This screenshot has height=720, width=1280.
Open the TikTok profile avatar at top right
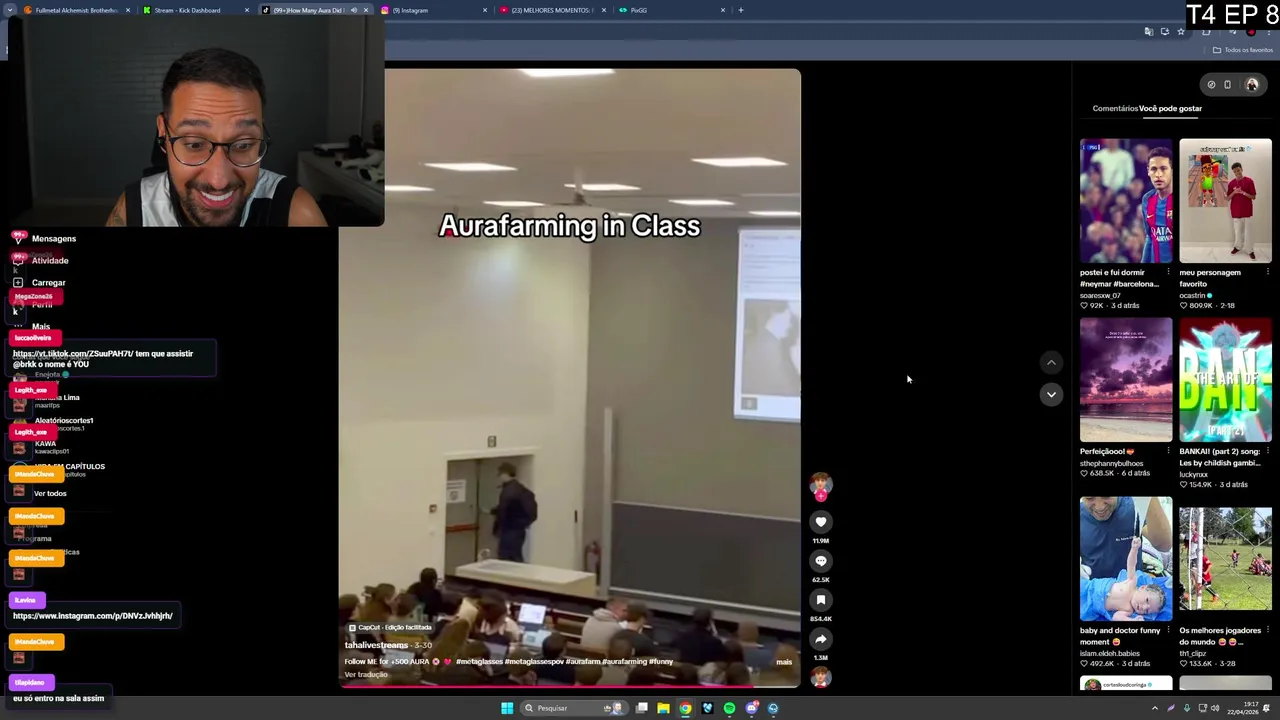click(1252, 85)
